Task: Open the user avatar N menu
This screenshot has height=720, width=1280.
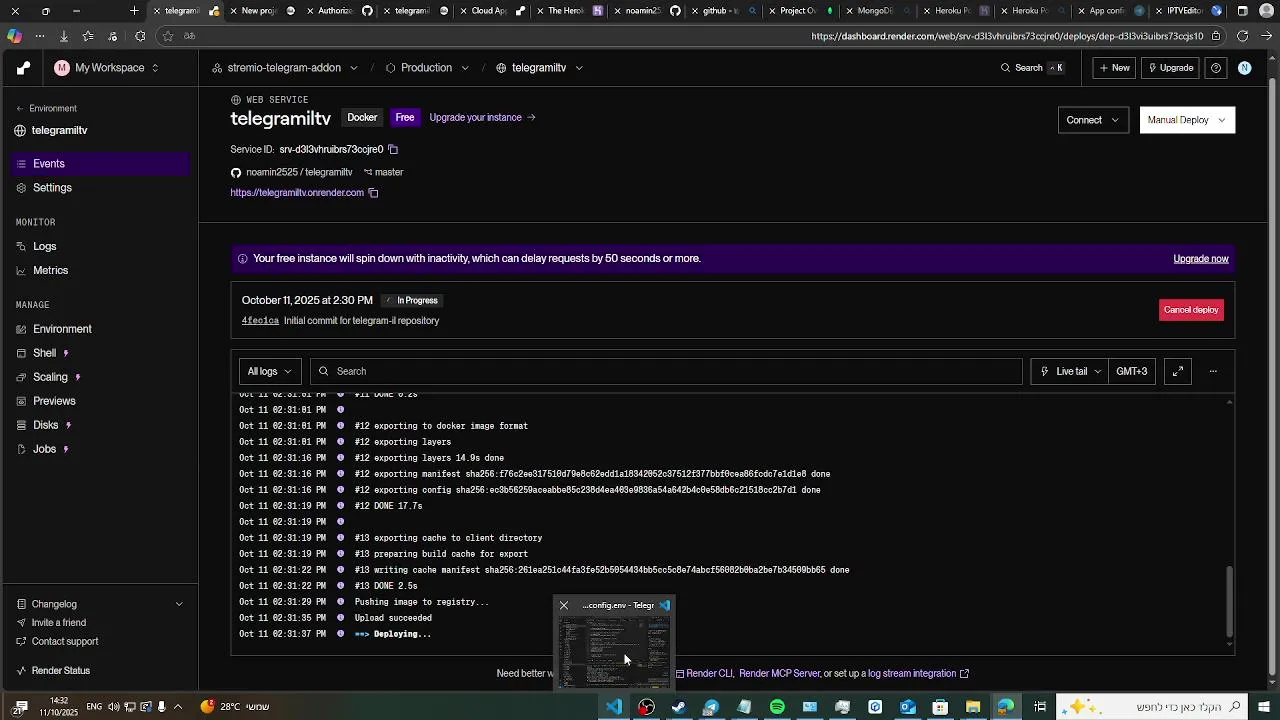Action: 1244,68
